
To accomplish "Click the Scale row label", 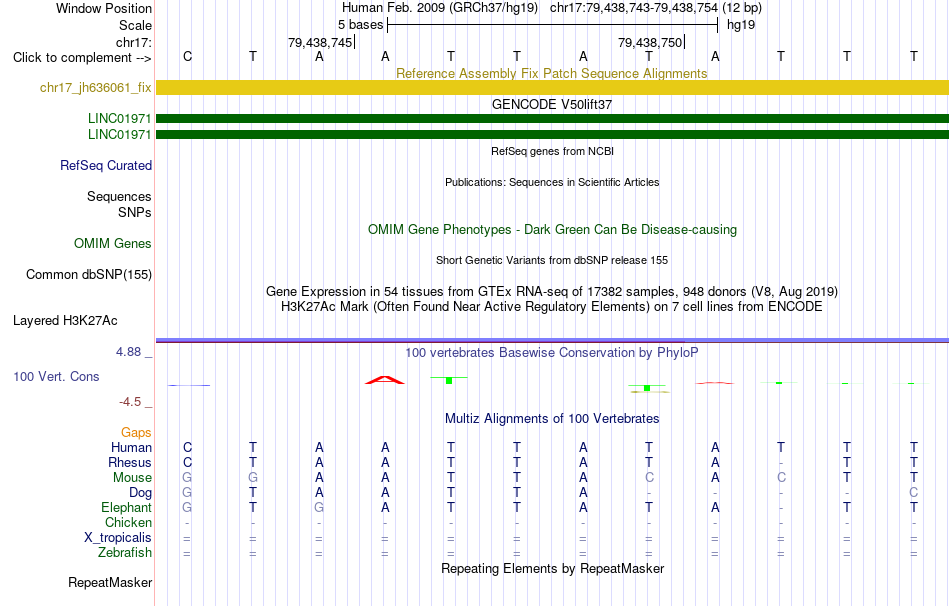I will pyautogui.click(x=136, y=25).
